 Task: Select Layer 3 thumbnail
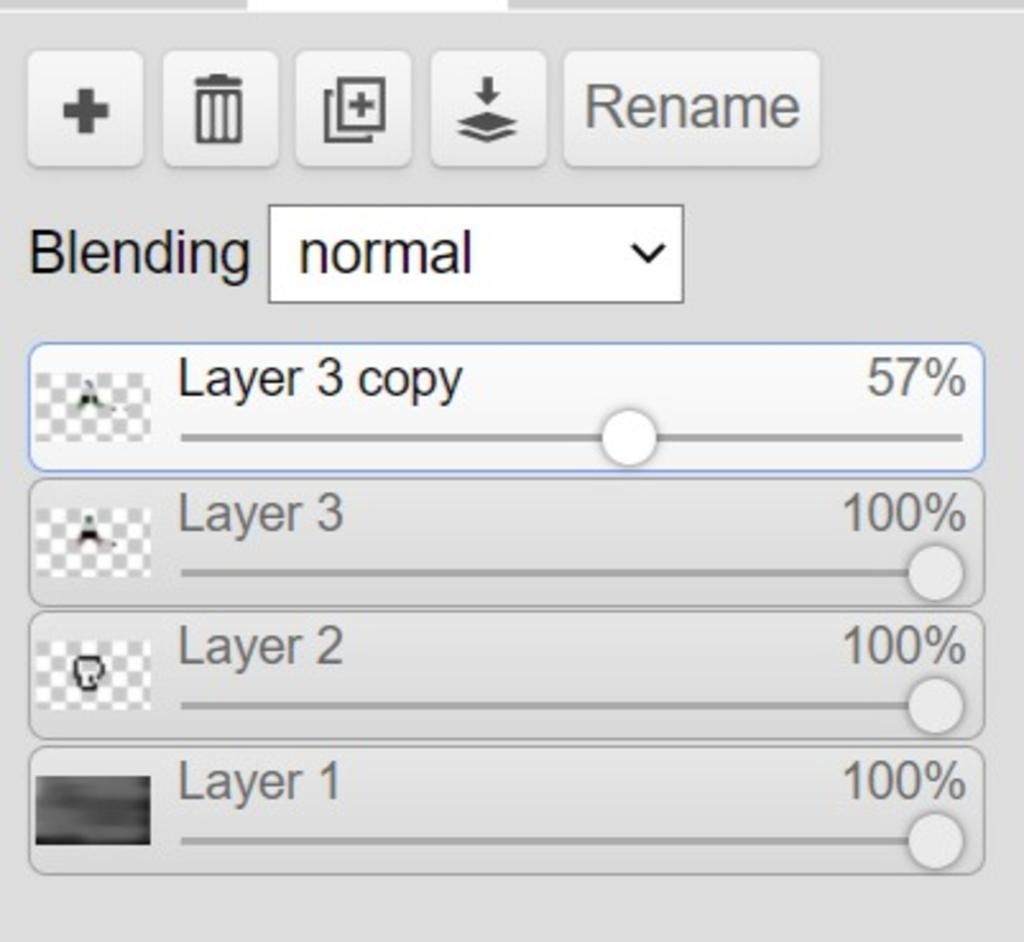click(x=93, y=542)
